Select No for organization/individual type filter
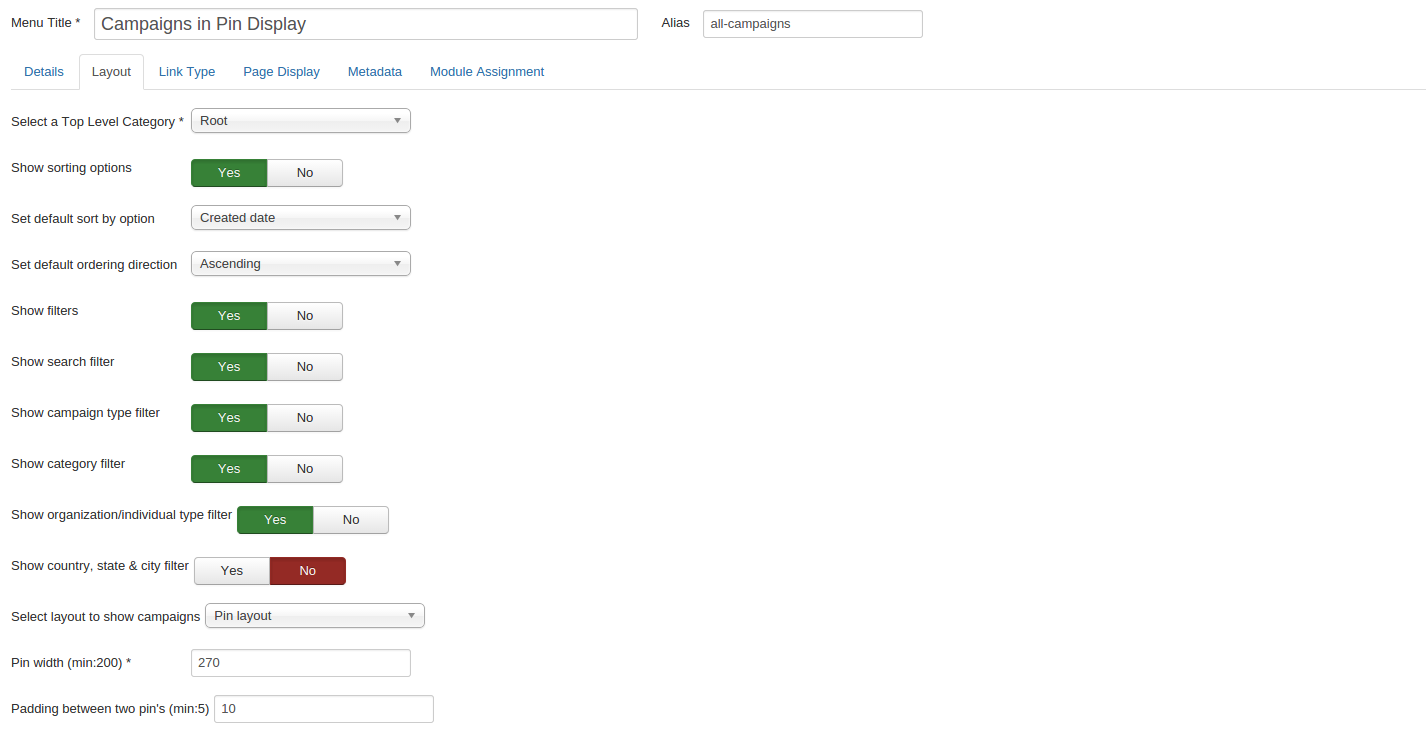The height and width of the screenshot is (738, 1426). [x=351, y=520]
